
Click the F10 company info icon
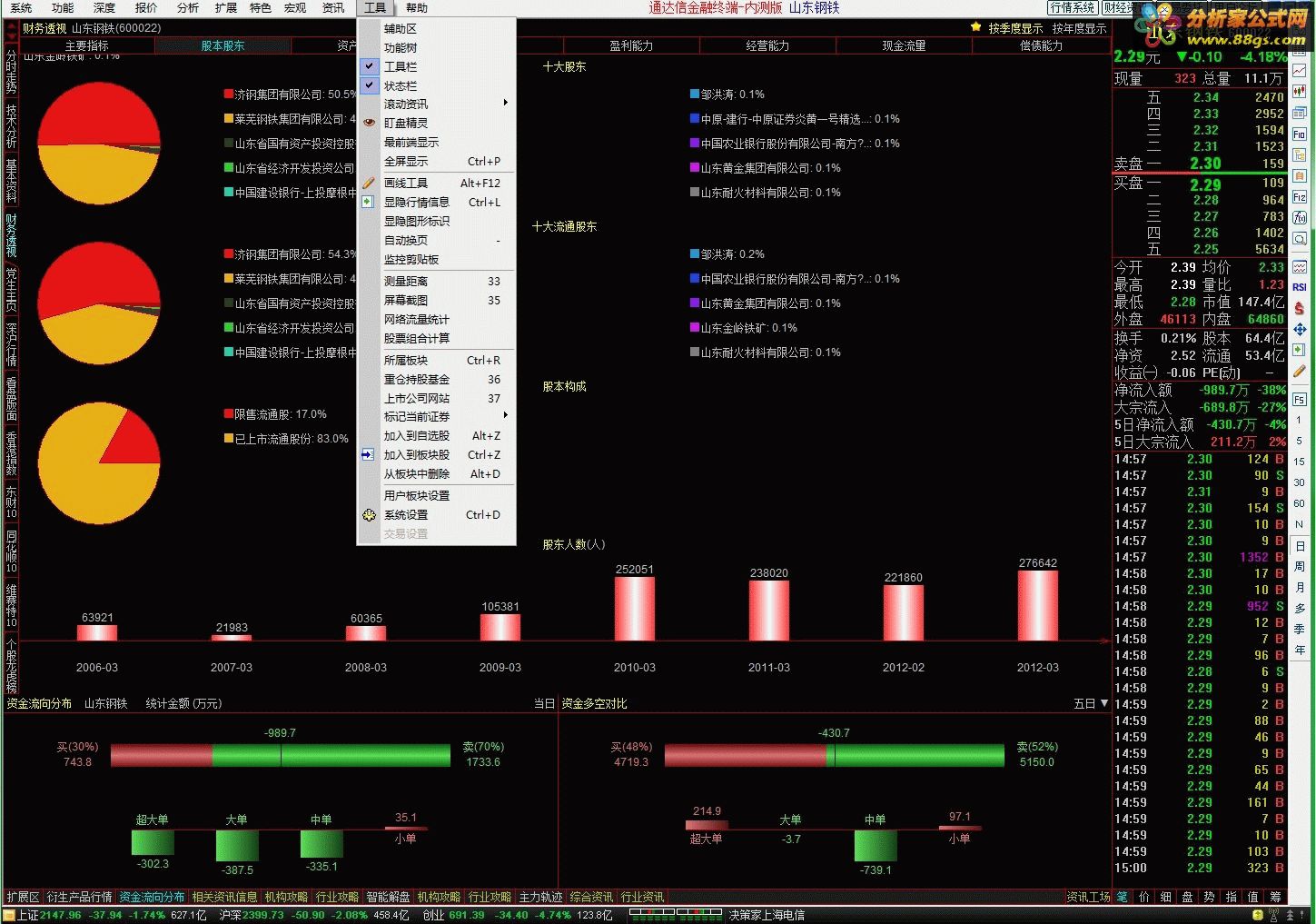[1300, 134]
